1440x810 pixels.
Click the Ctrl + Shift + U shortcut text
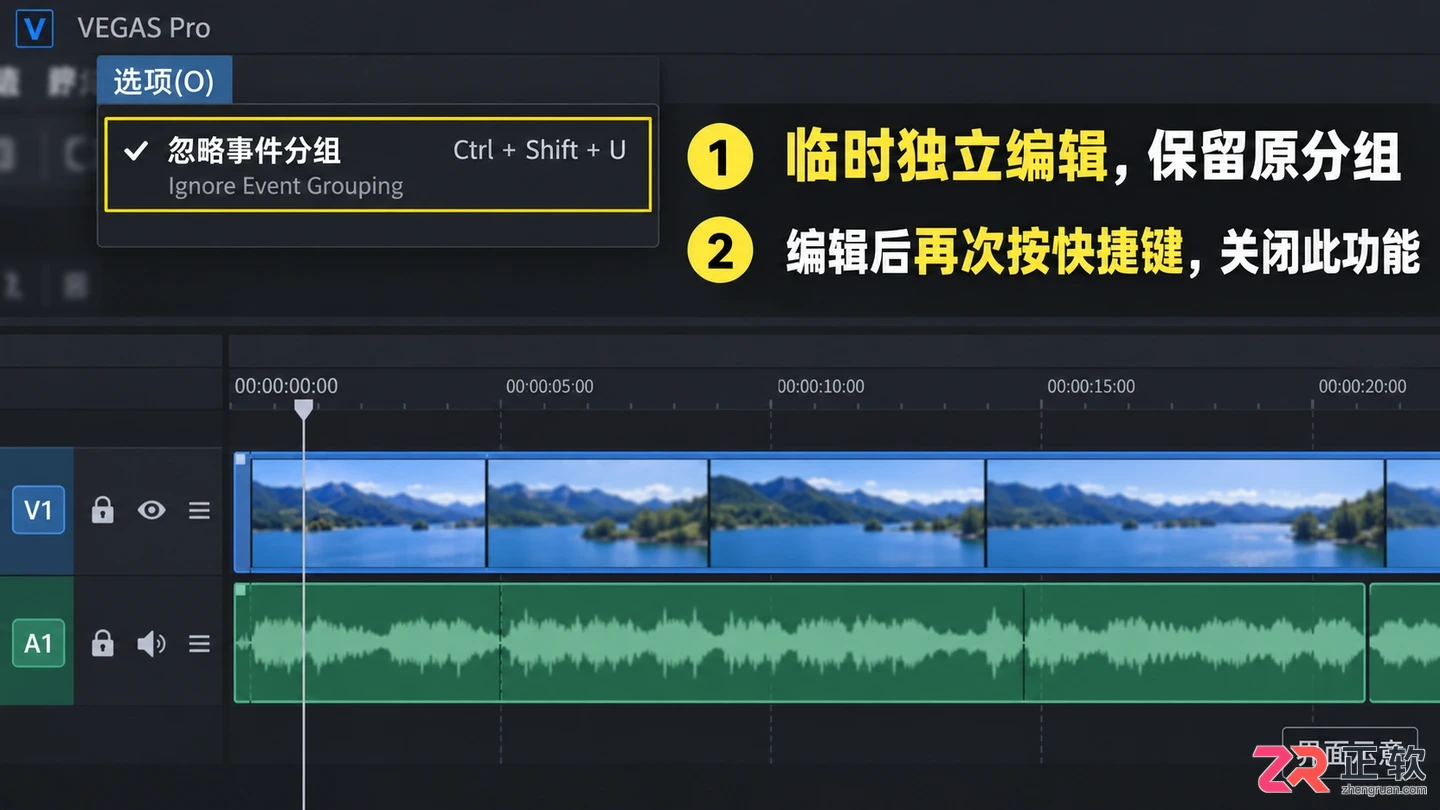click(540, 150)
